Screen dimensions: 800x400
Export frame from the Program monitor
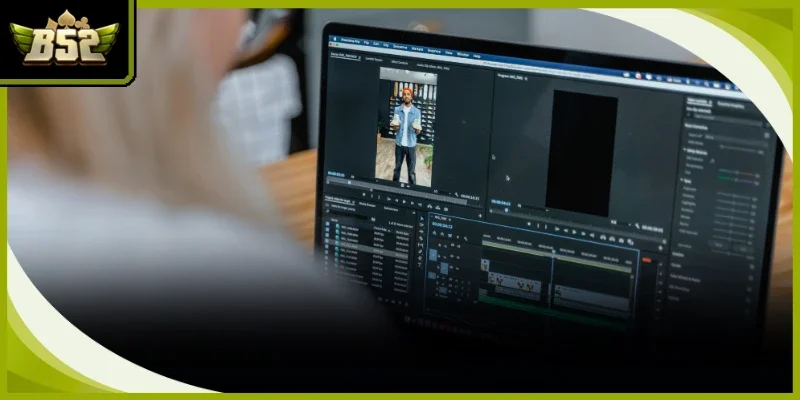point(621,240)
